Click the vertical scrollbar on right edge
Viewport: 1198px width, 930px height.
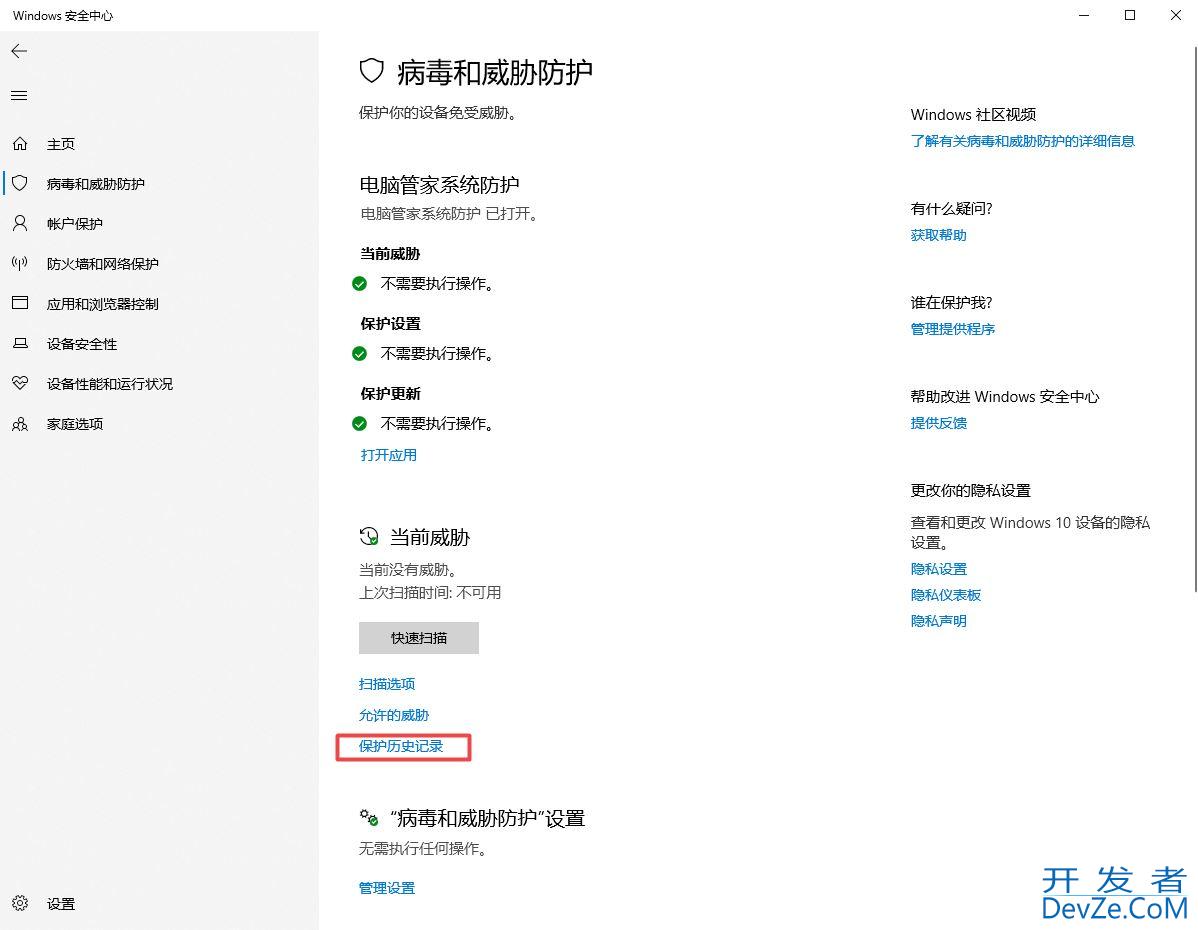(x=1195, y=317)
